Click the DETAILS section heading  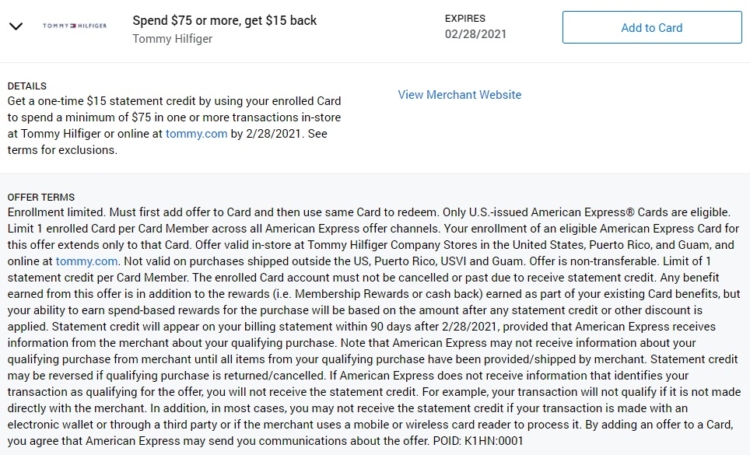point(27,86)
